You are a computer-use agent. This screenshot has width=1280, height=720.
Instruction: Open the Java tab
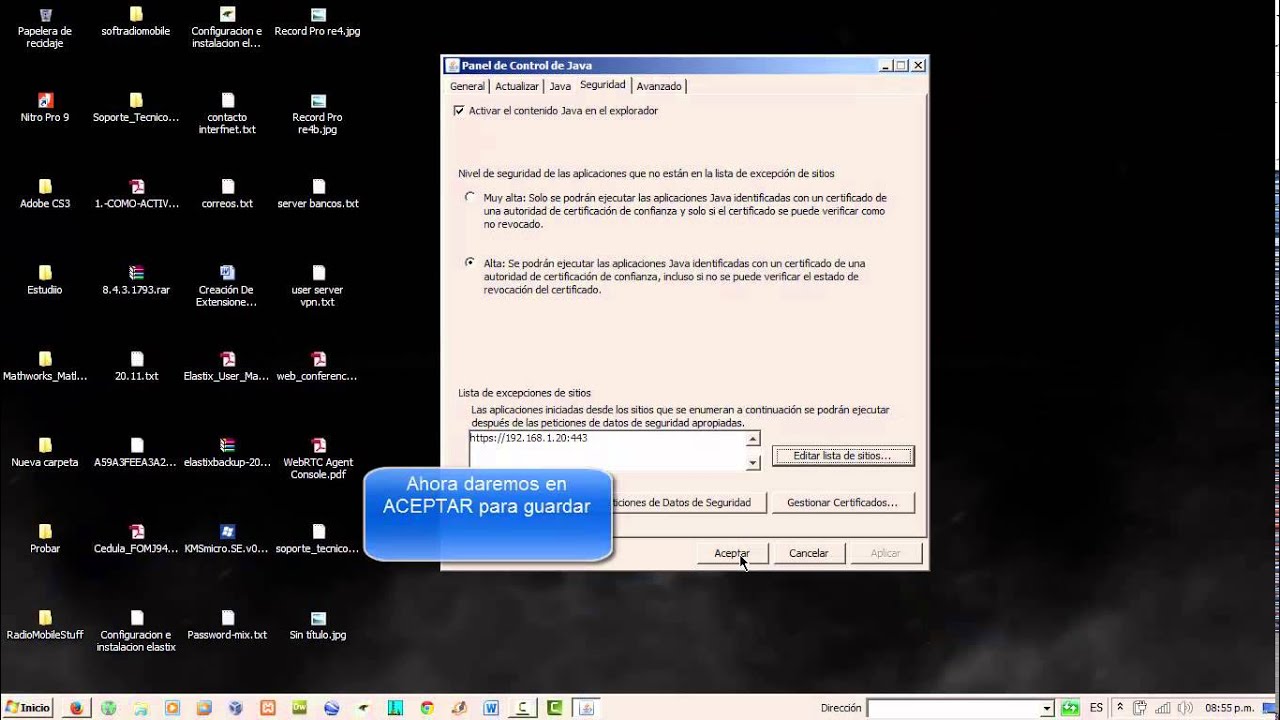coord(560,86)
